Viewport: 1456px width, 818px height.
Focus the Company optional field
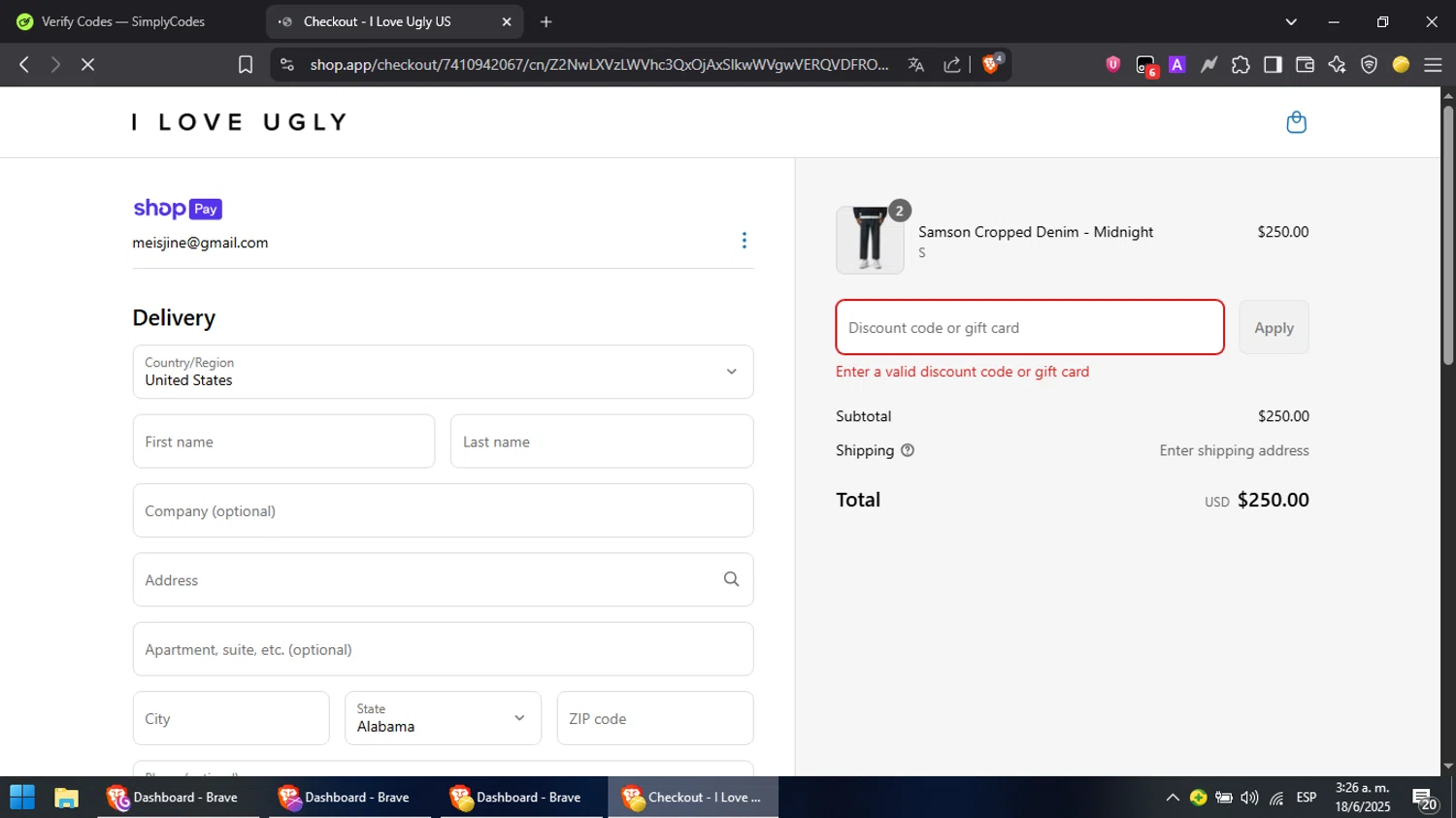coord(443,510)
